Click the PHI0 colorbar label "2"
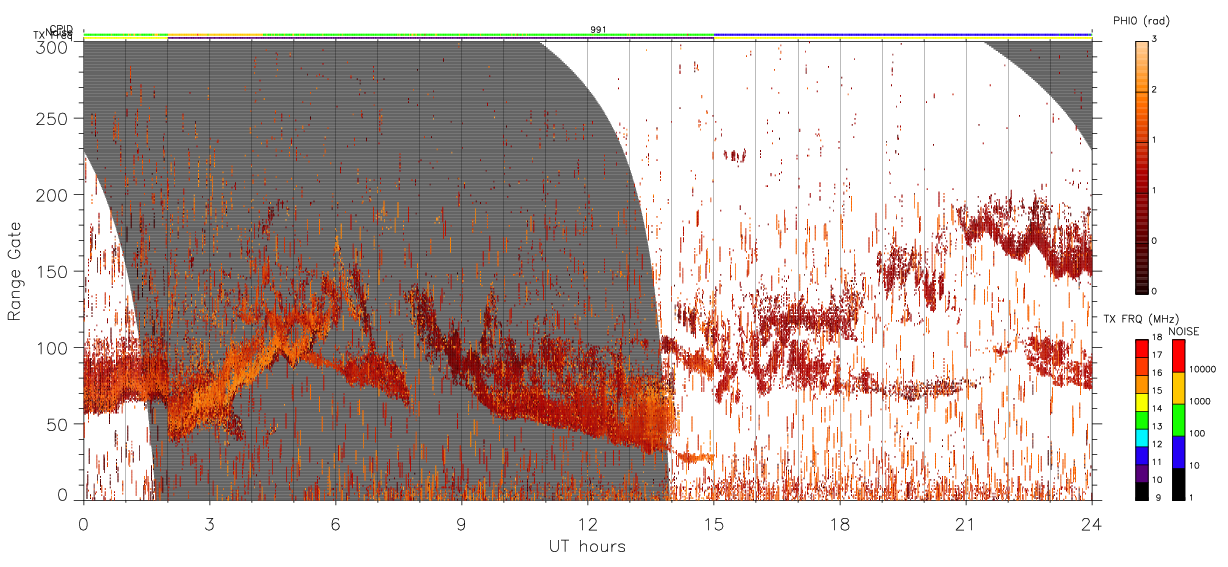 [x=1154, y=90]
